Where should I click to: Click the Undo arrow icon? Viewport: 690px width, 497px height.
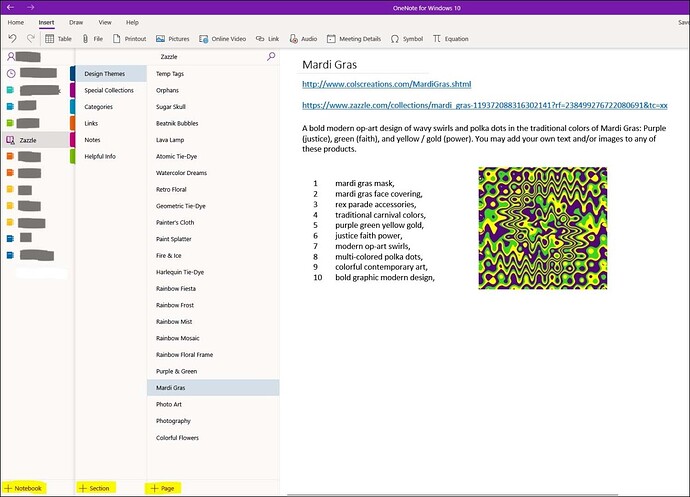12,39
